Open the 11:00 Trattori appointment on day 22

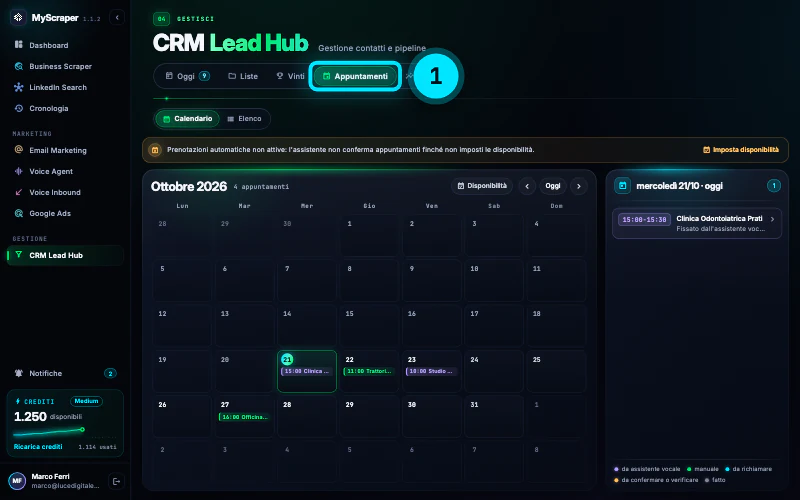tap(369, 371)
